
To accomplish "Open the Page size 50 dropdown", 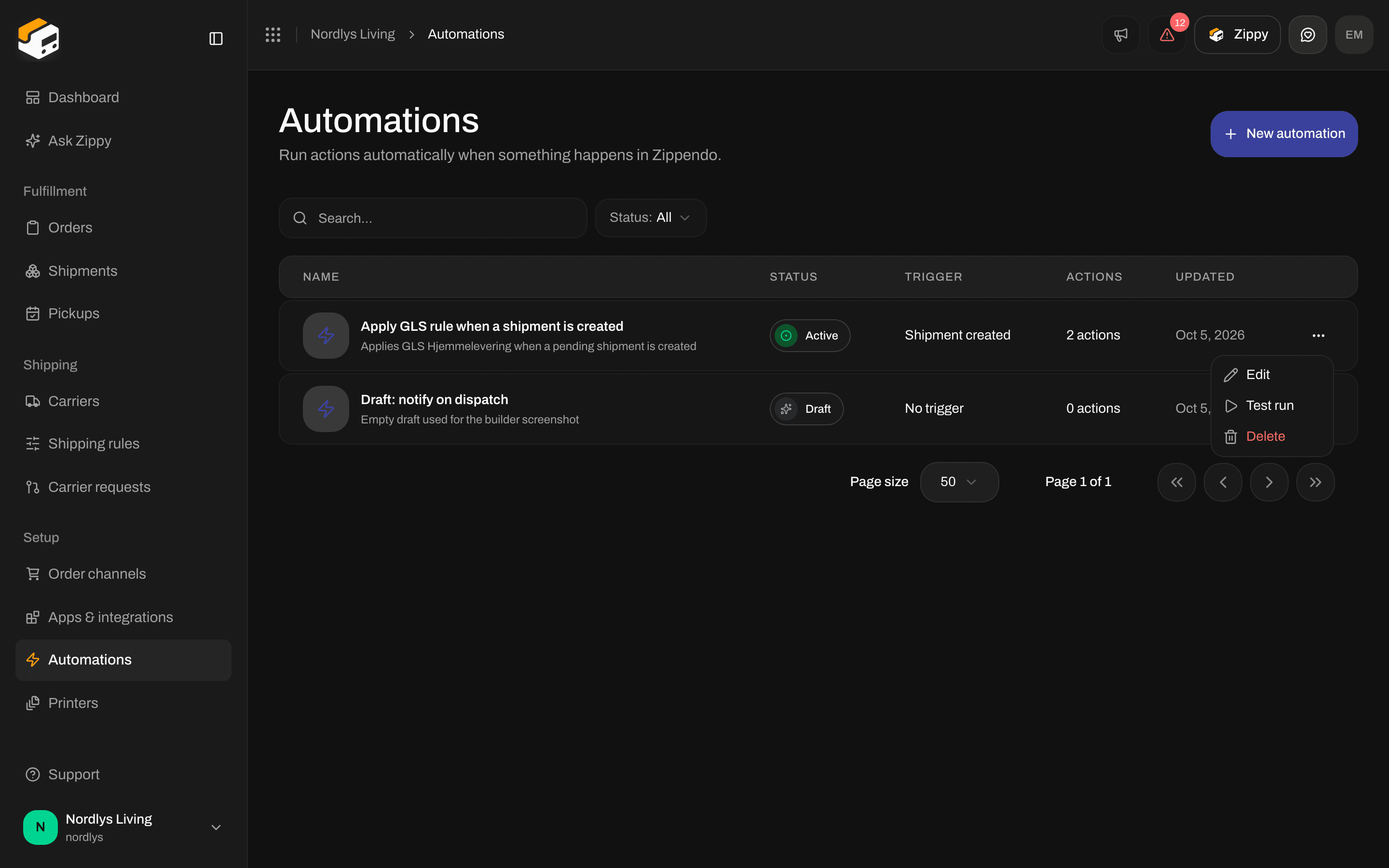I will tap(959, 482).
